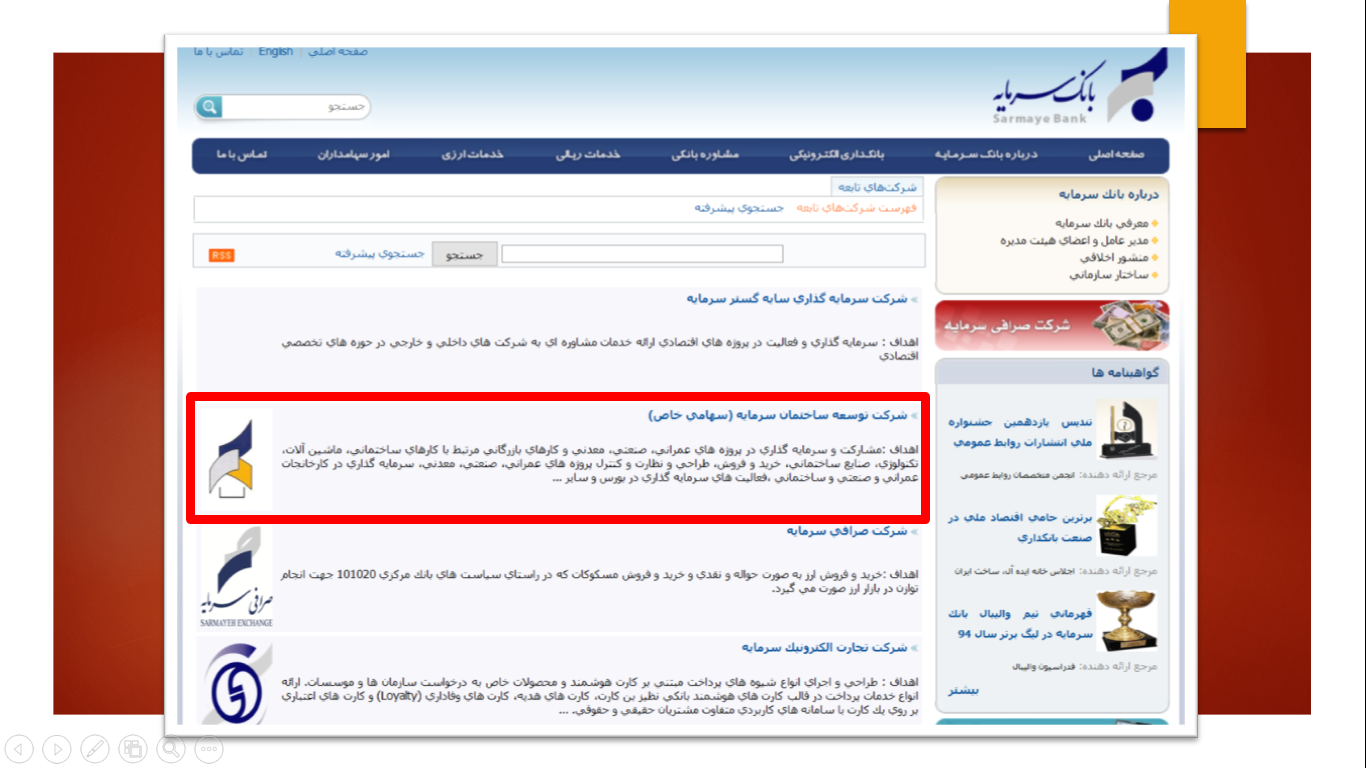
Task: Select مشاوره بانکی menu item
Action: [x=704, y=155]
